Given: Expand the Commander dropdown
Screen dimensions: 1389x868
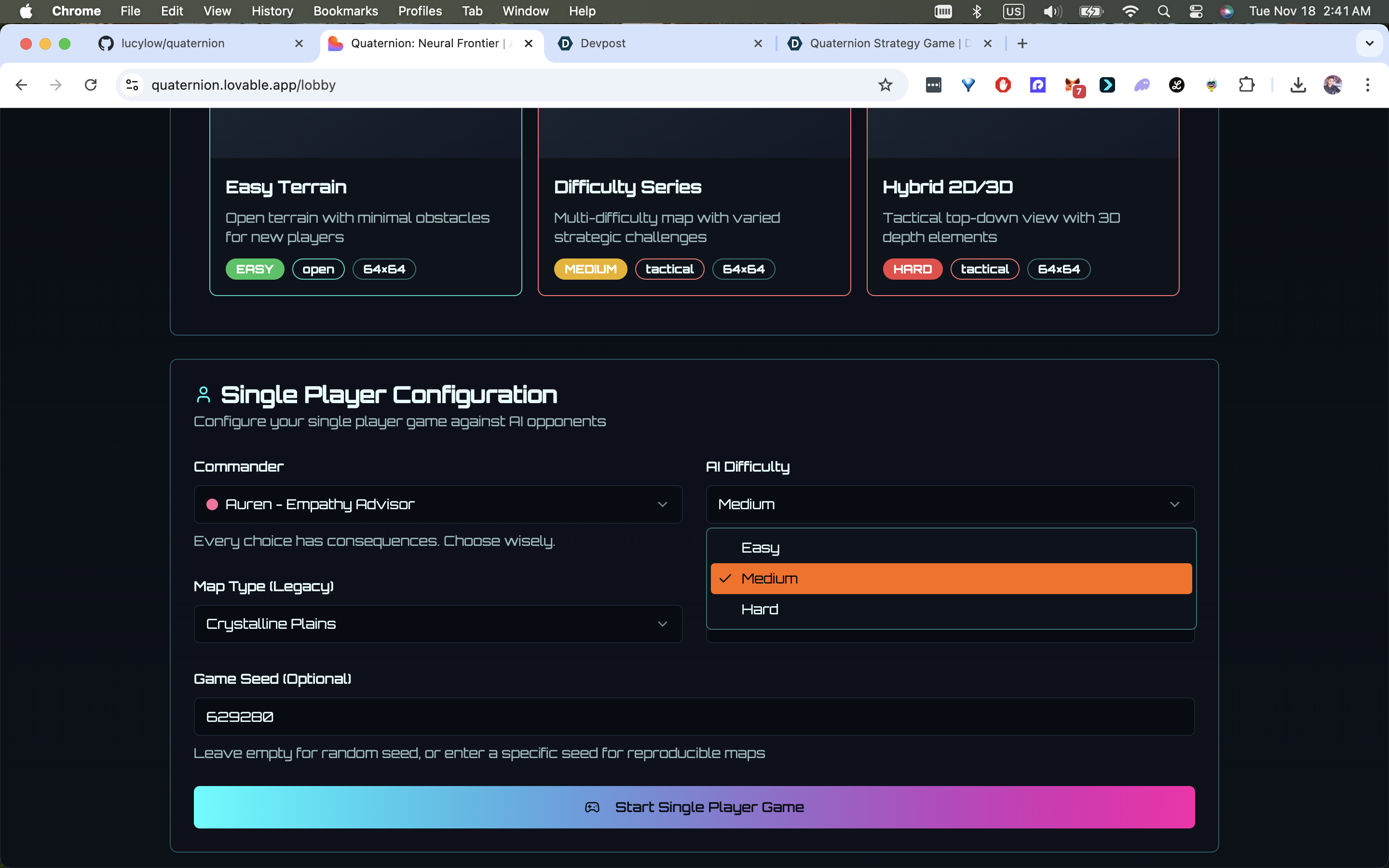Looking at the screenshot, I should point(437,504).
